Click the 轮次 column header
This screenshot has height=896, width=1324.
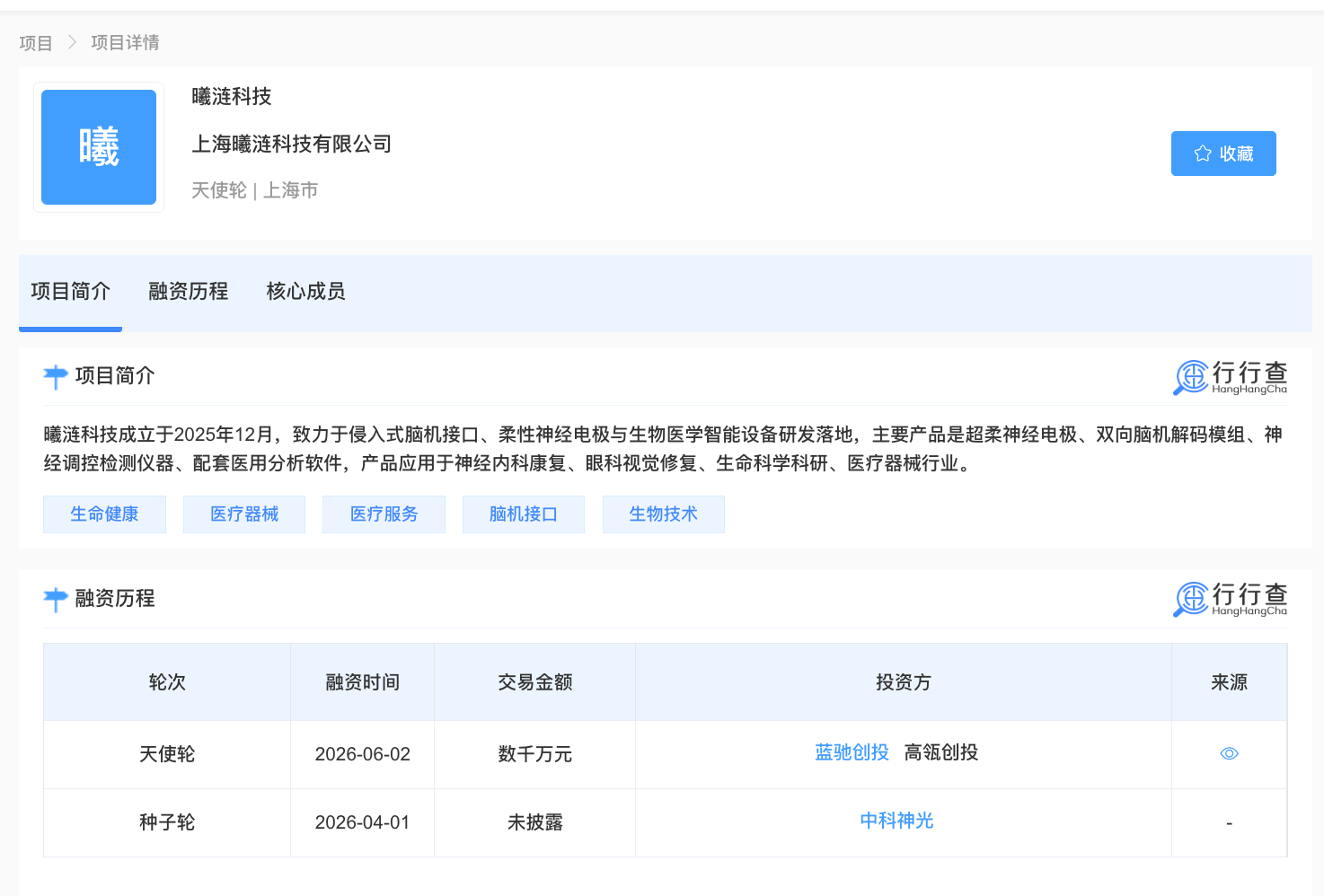[x=167, y=682]
